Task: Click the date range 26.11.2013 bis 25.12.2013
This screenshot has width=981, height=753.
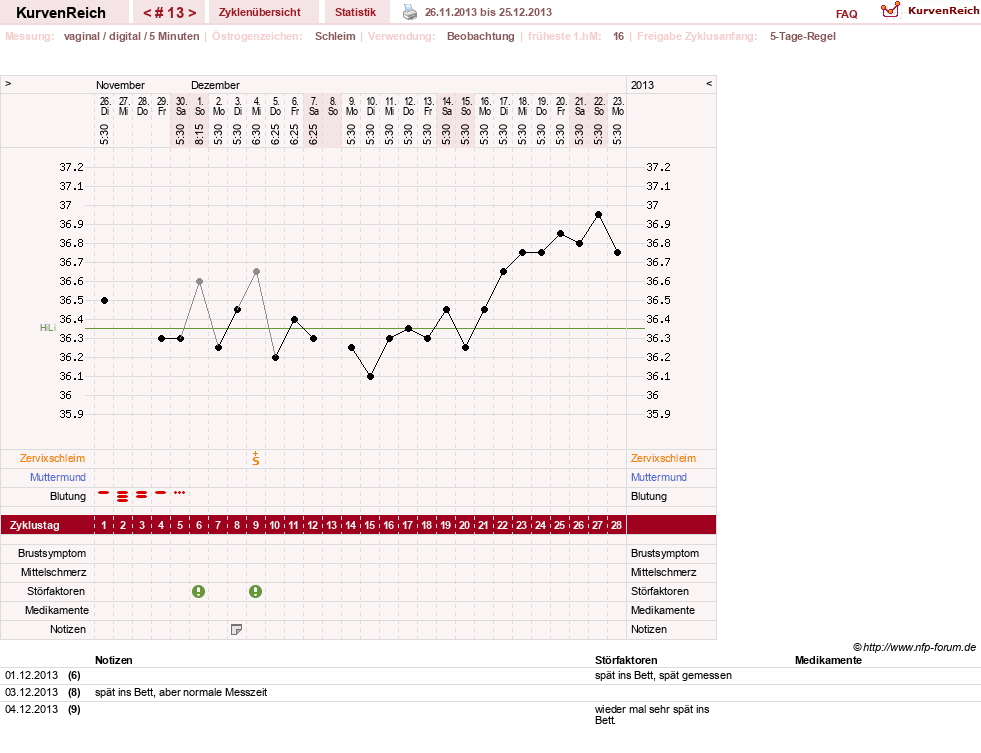Action: click(489, 12)
